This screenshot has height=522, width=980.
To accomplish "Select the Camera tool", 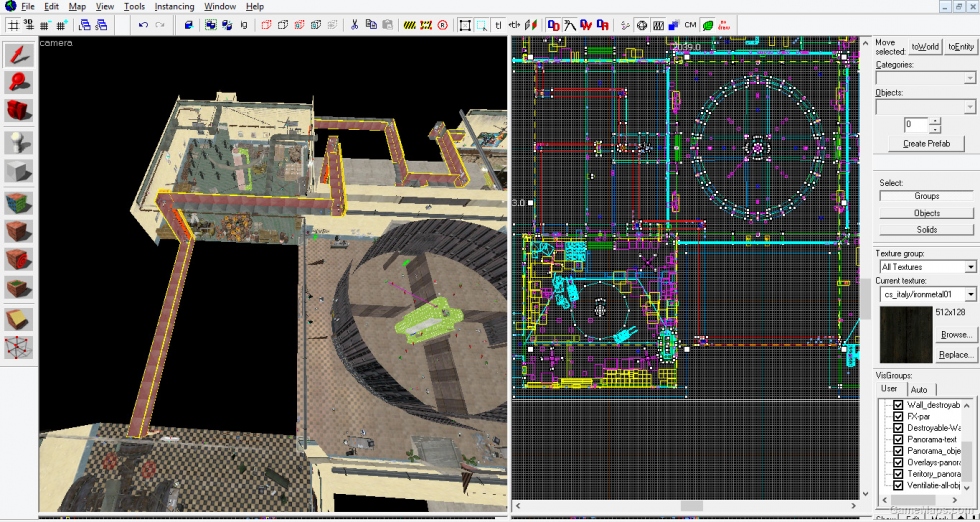I will (x=19, y=110).
